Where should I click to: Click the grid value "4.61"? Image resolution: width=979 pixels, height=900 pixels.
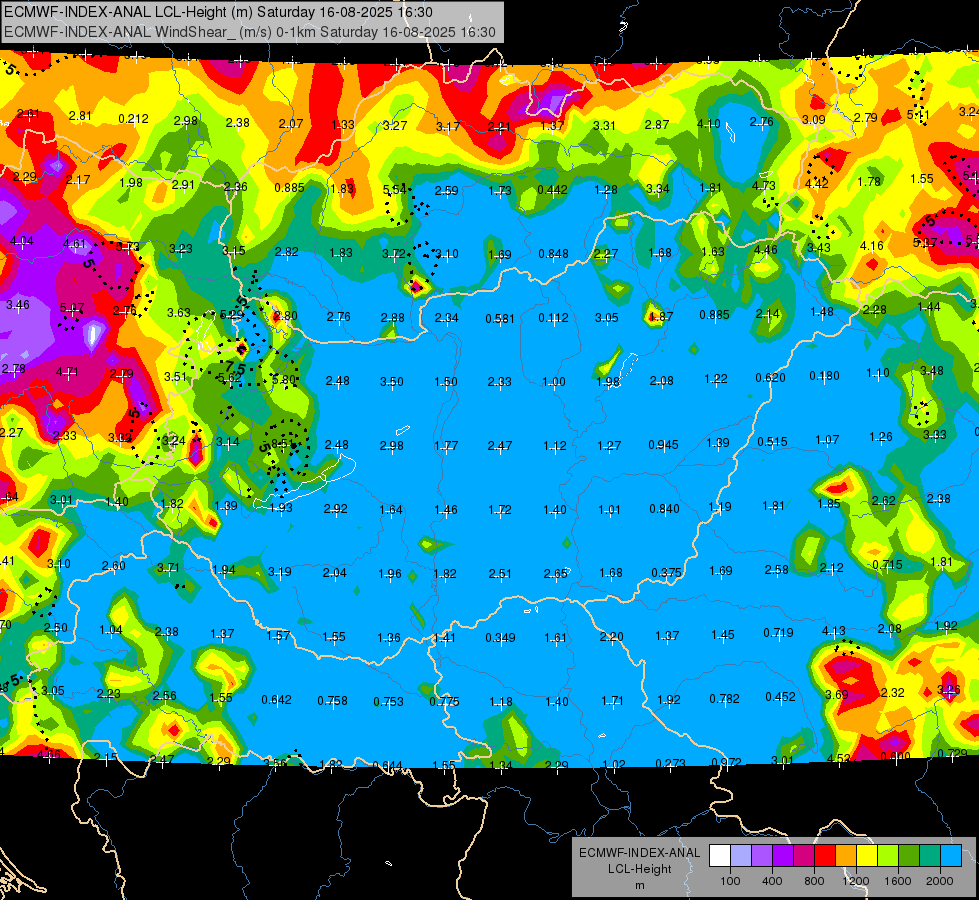(74, 244)
